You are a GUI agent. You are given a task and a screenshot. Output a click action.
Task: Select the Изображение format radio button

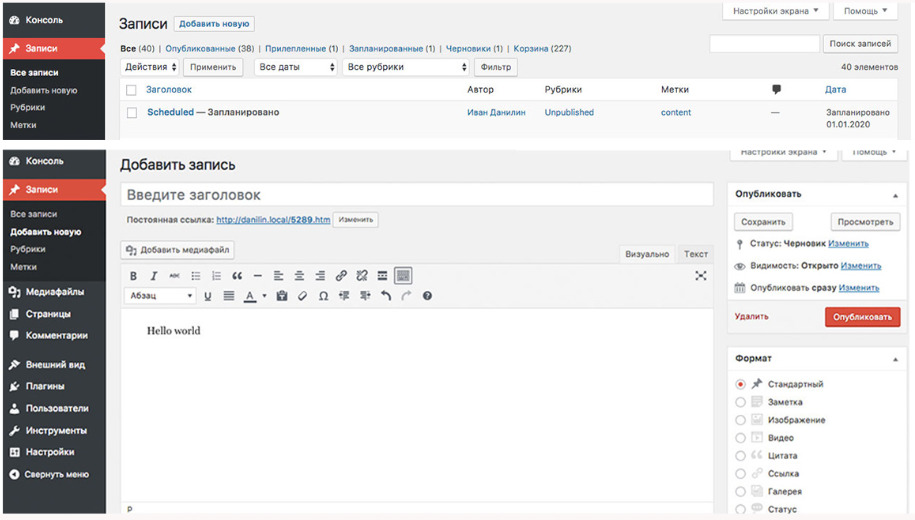click(x=741, y=420)
